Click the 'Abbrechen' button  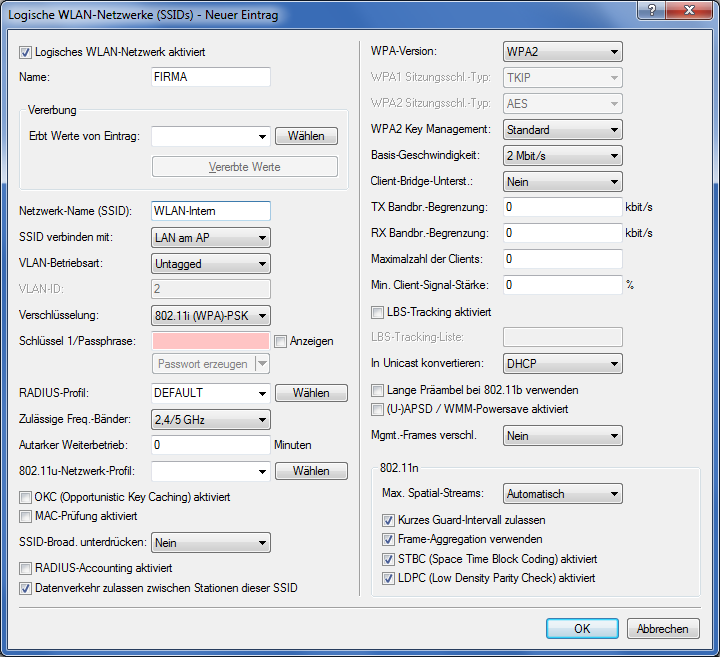[662, 628]
